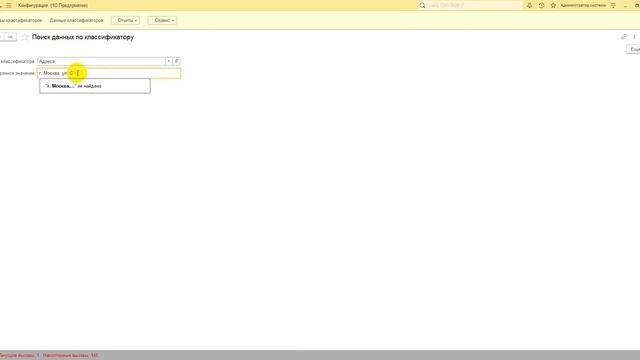Click the search value input field
The width and height of the screenshot is (640, 360).
point(109,73)
